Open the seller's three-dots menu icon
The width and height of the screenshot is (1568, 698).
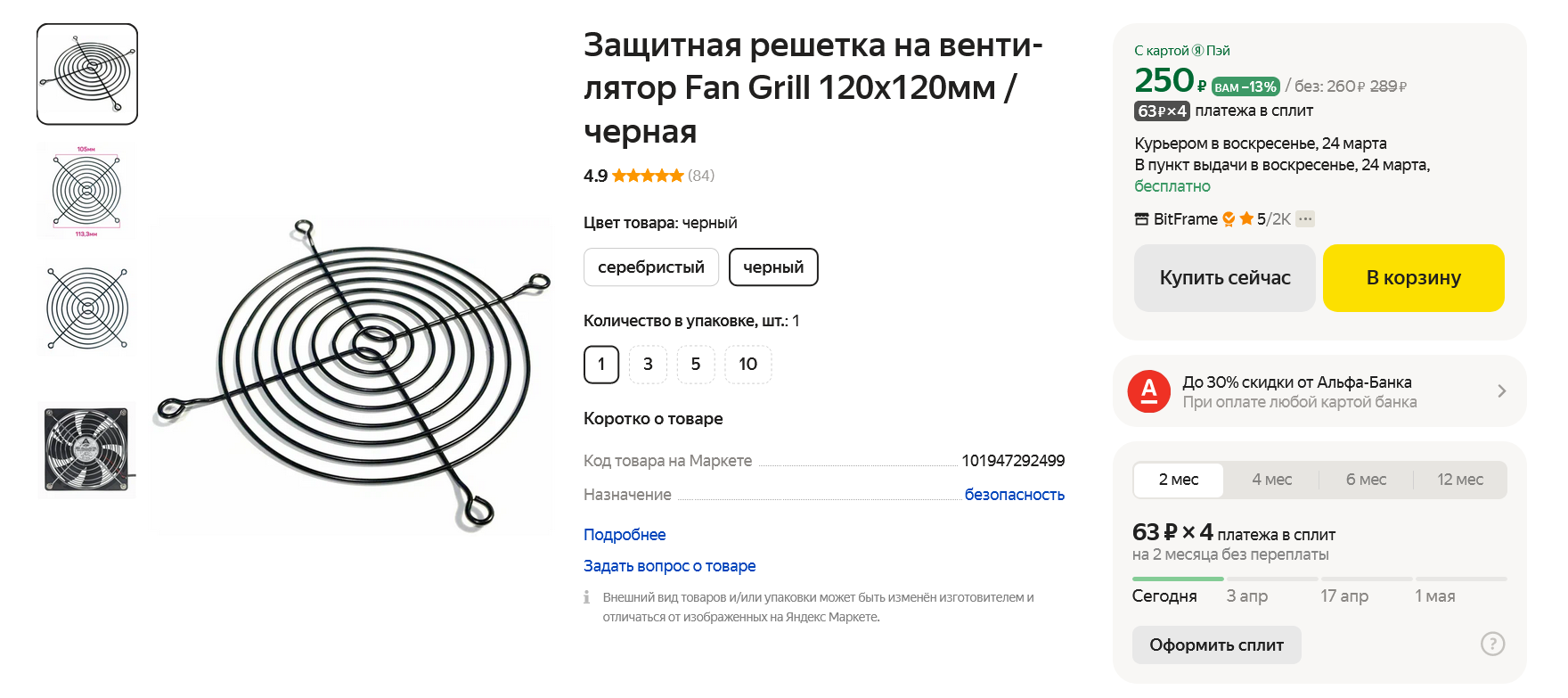pyautogui.click(x=1305, y=219)
